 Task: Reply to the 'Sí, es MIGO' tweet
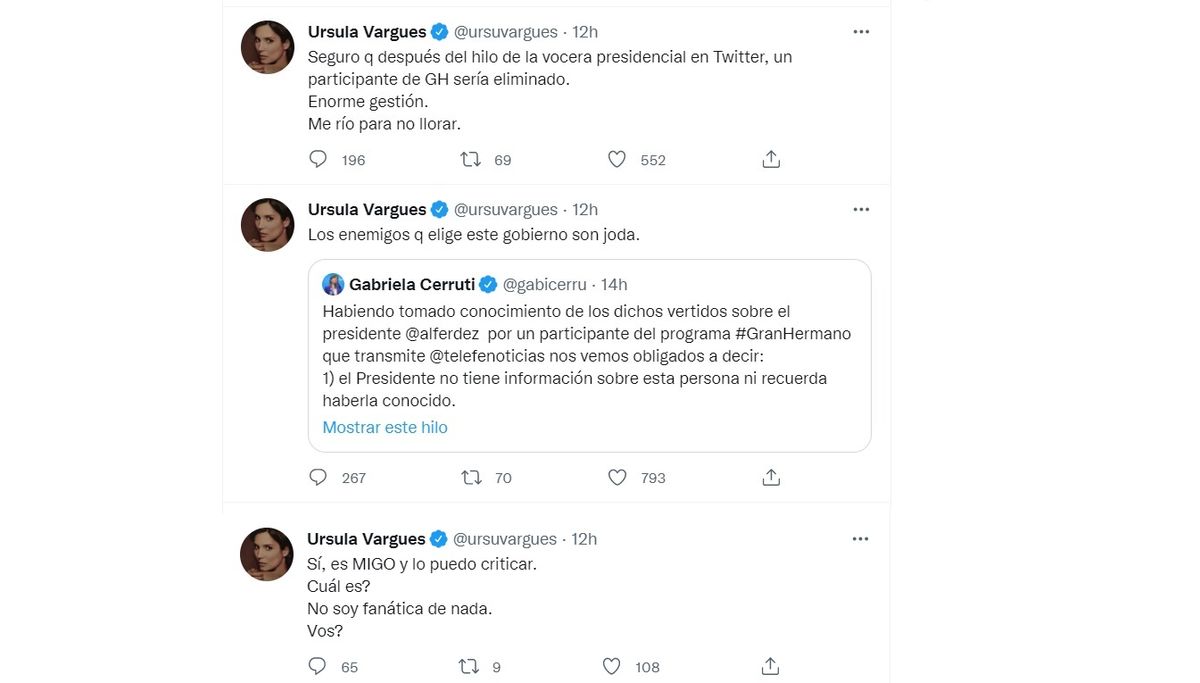point(318,666)
